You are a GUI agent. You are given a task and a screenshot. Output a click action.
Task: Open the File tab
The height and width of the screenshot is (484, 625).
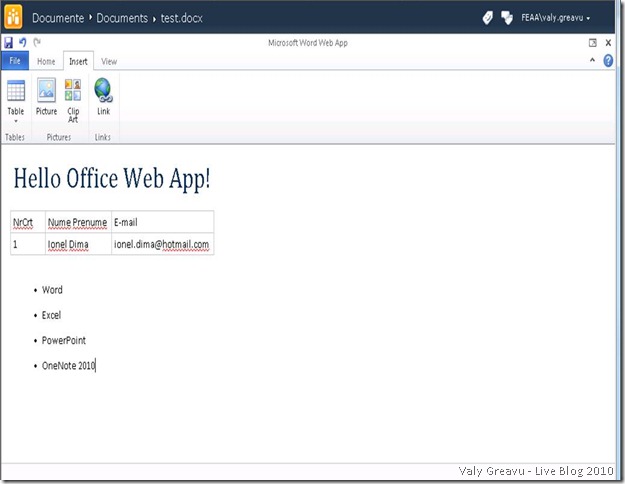14,61
